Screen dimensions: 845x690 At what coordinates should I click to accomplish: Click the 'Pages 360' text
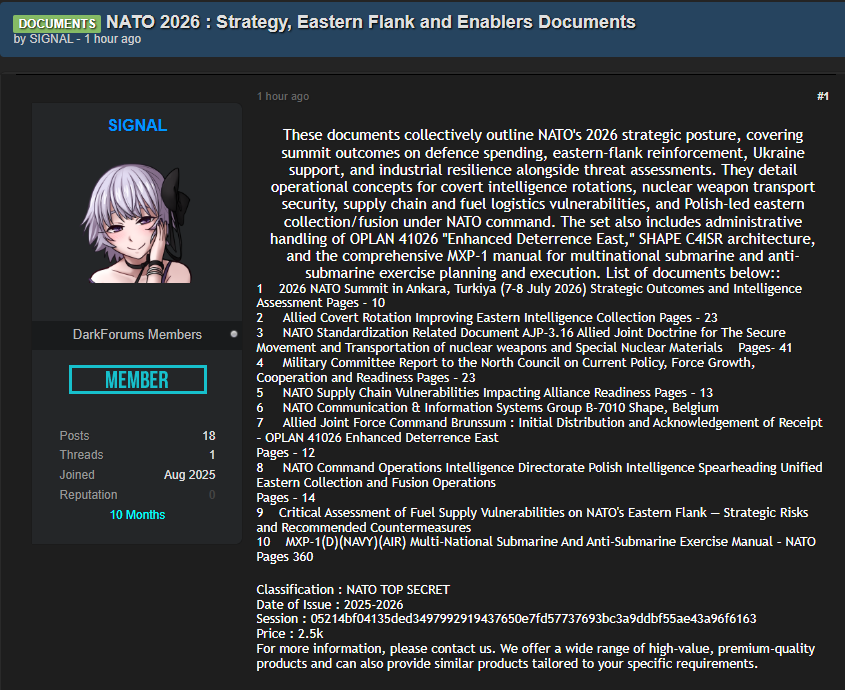pyautogui.click(x=285, y=557)
